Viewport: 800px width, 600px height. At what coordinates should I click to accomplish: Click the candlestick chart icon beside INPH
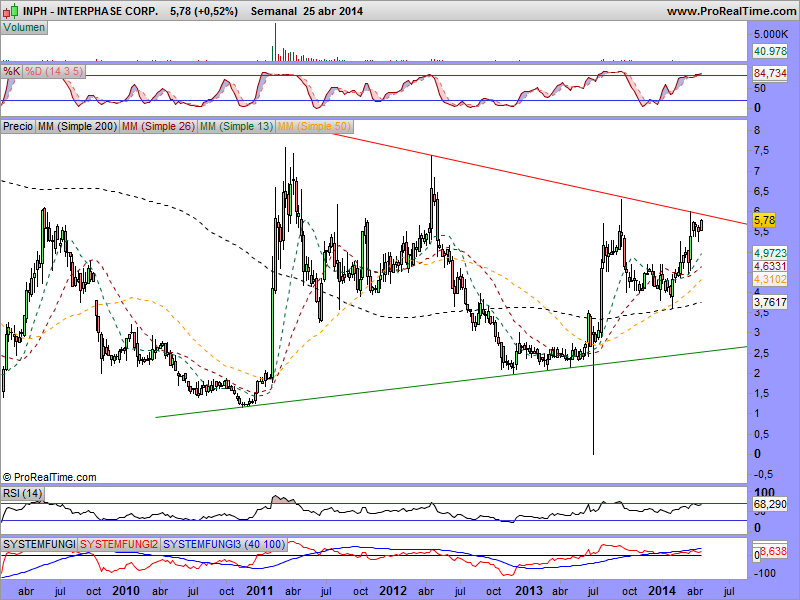click(11, 10)
